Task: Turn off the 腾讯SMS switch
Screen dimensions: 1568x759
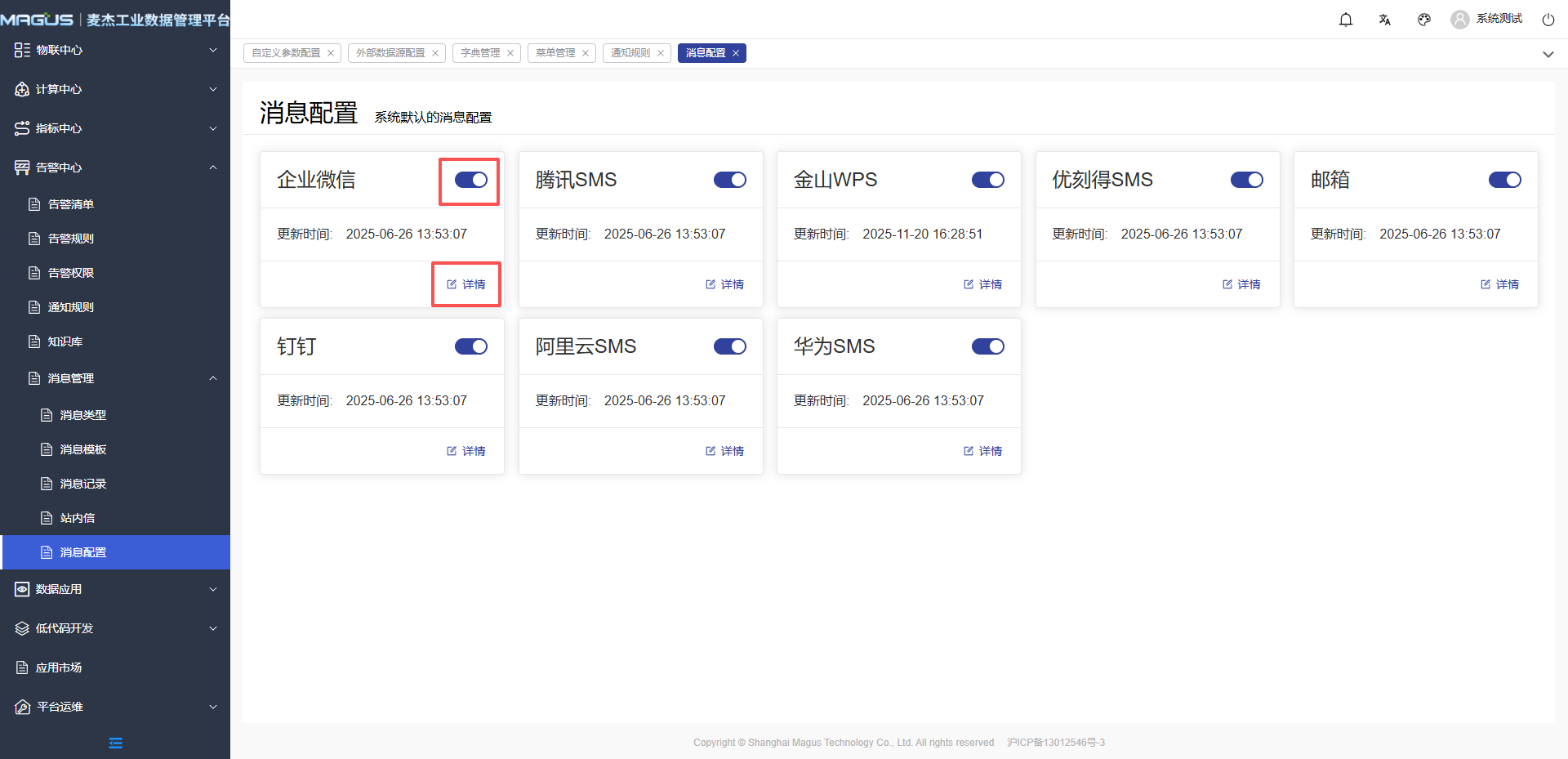Action: coord(729,180)
